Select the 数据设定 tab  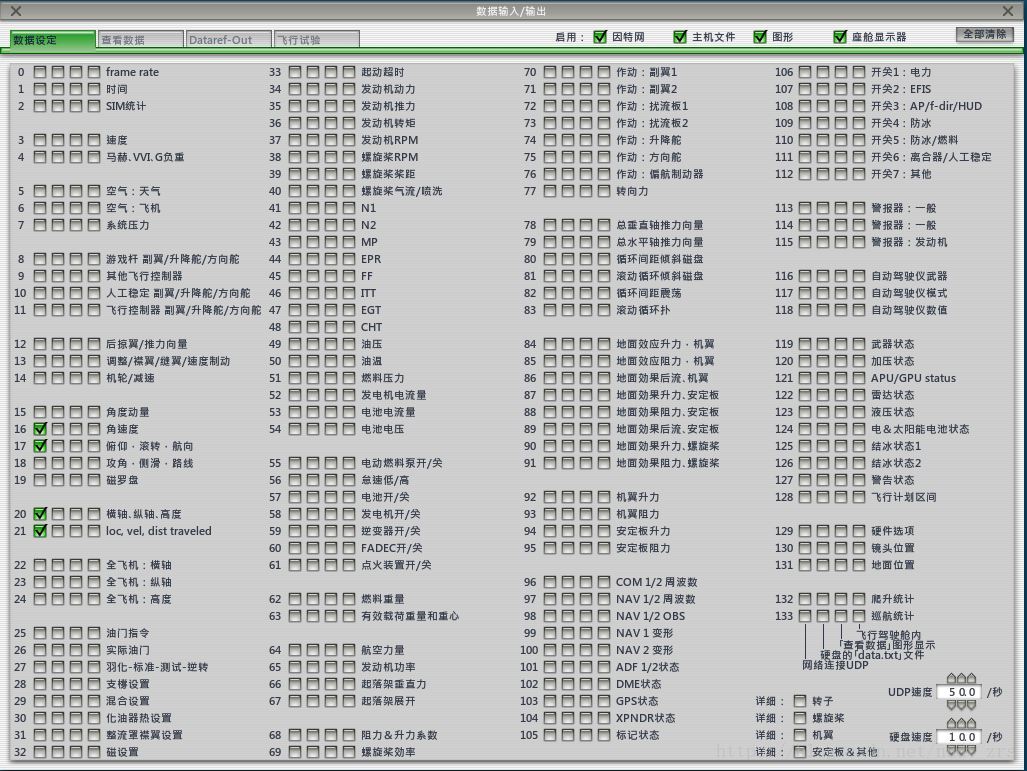[52, 39]
